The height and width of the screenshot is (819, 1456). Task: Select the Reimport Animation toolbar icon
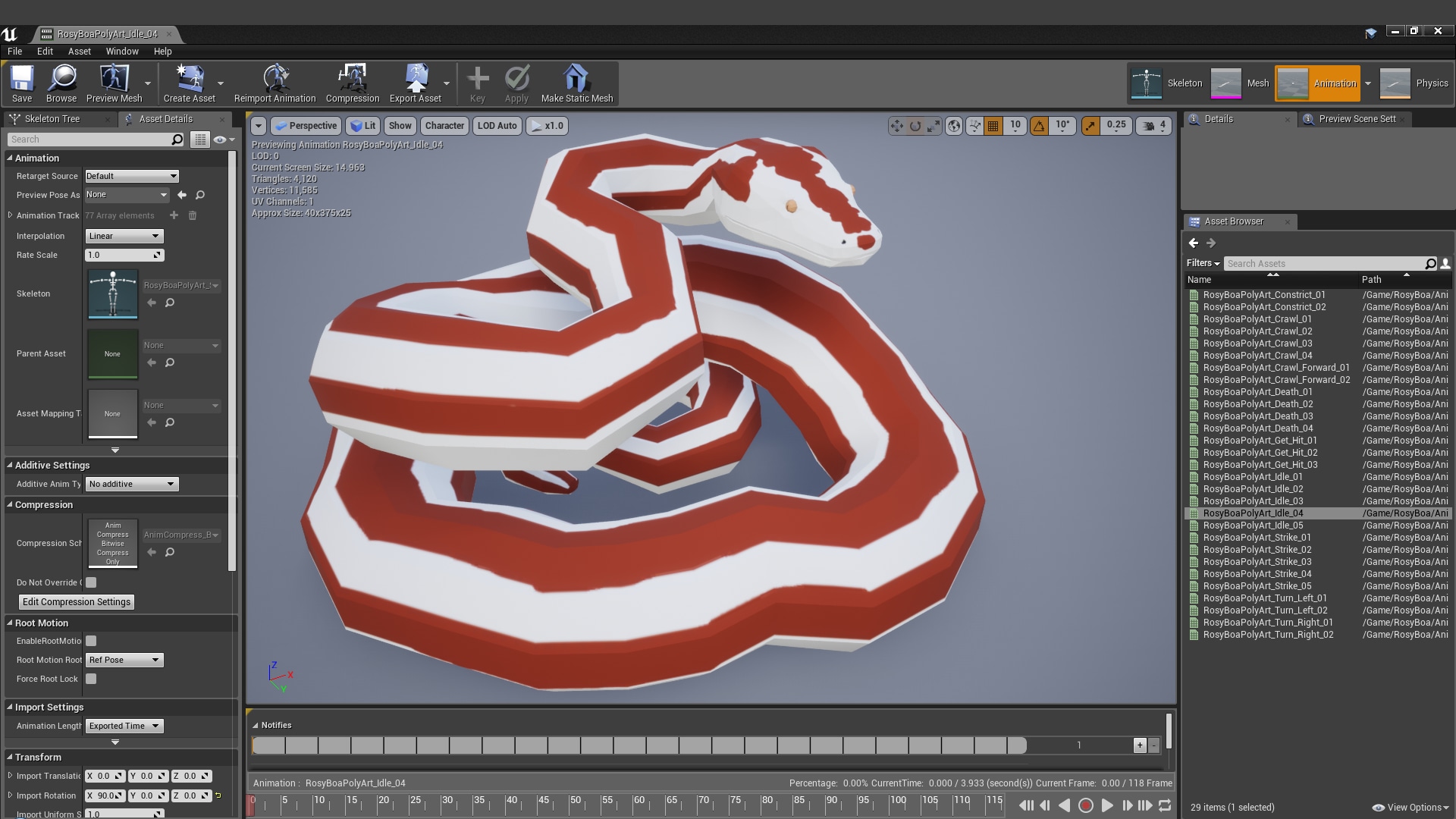point(275,80)
